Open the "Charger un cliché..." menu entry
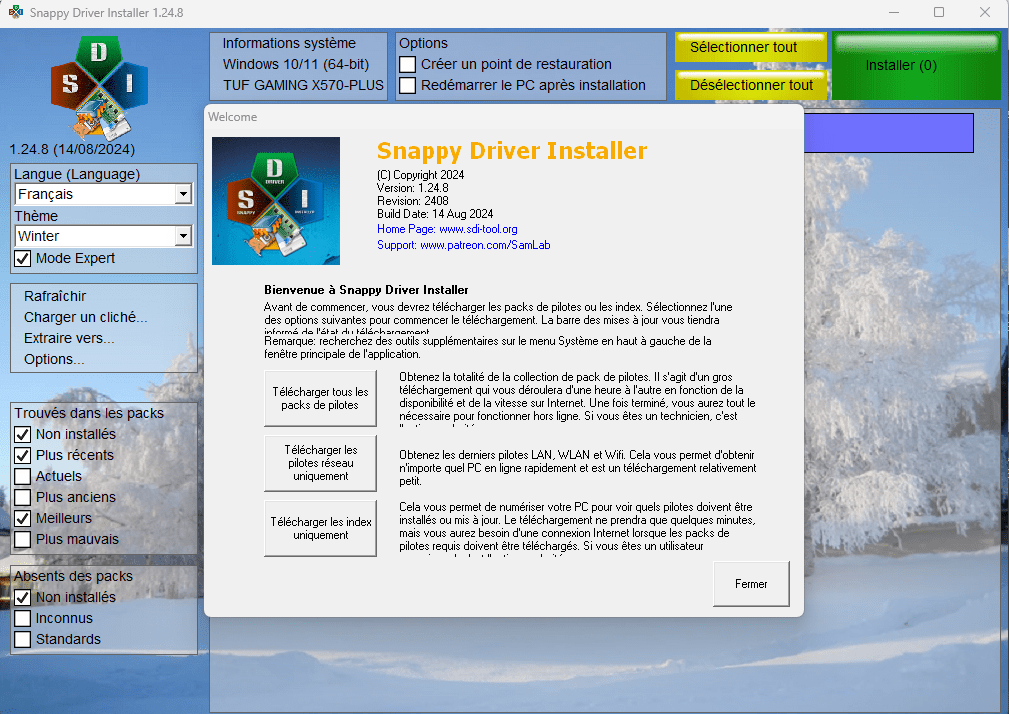Viewport: 1009px width, 714px height. click(86, 317)
